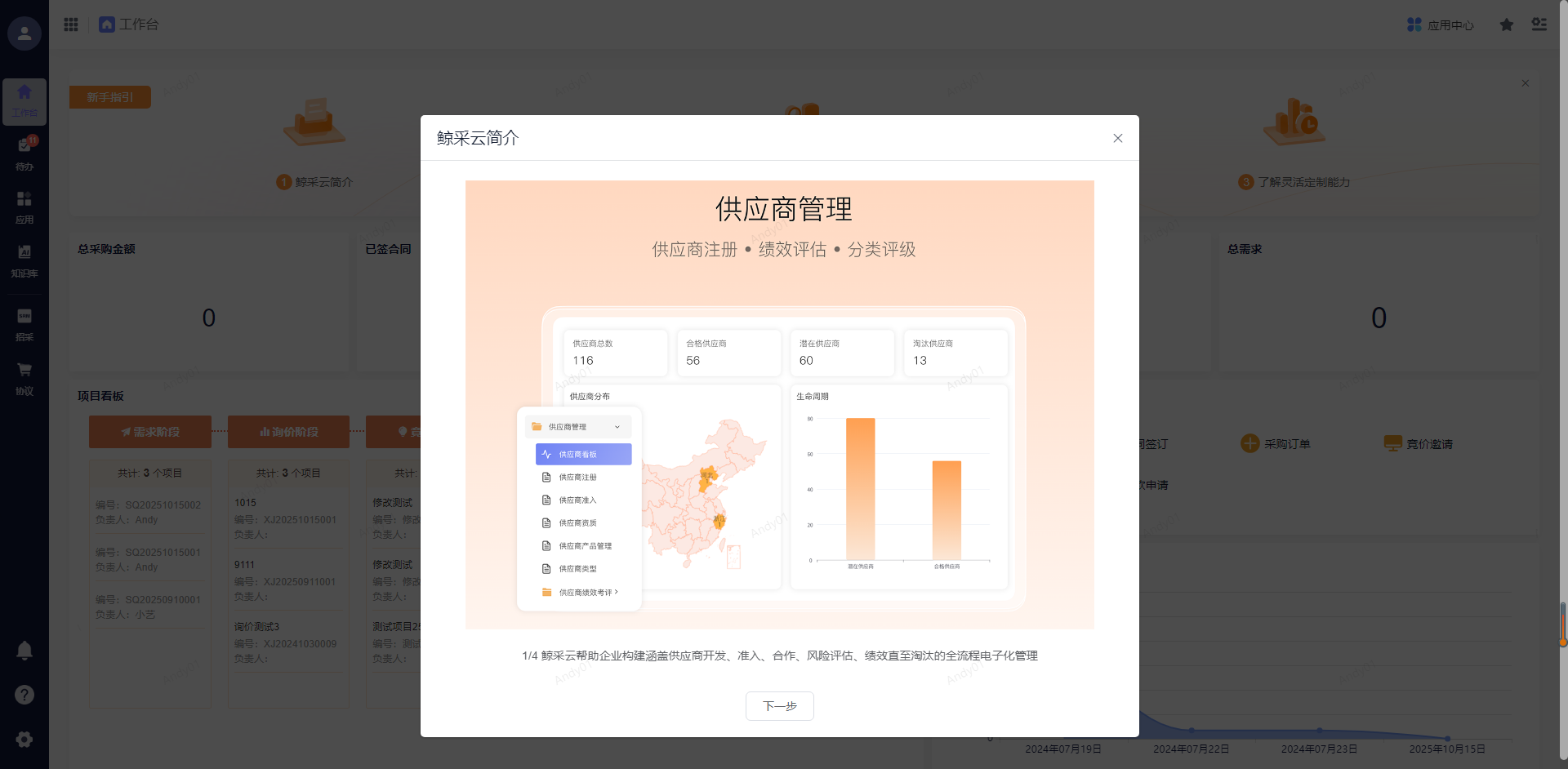
Task: Click the page vertical scrollbar
Action: 1563,624
